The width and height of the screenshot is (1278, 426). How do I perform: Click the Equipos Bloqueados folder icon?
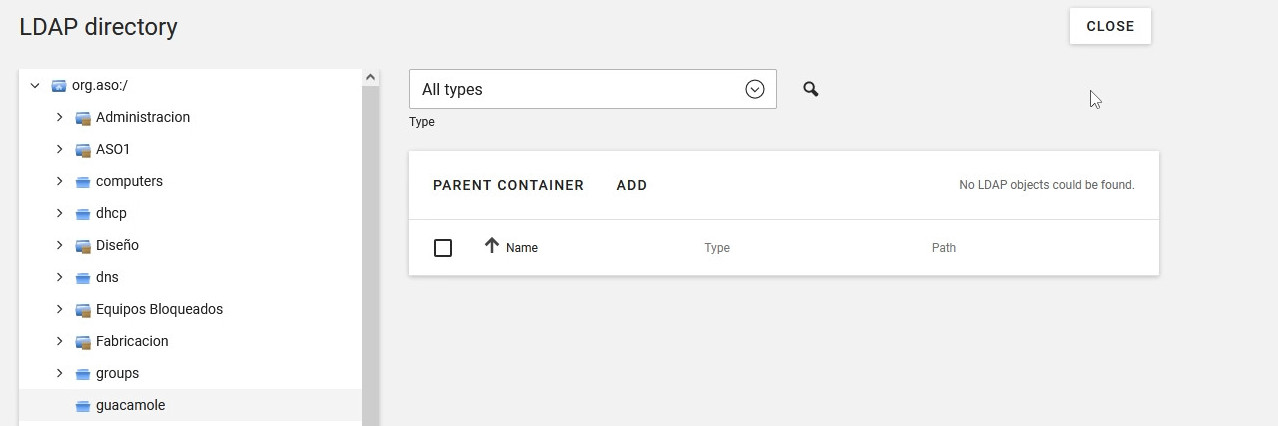83,310
